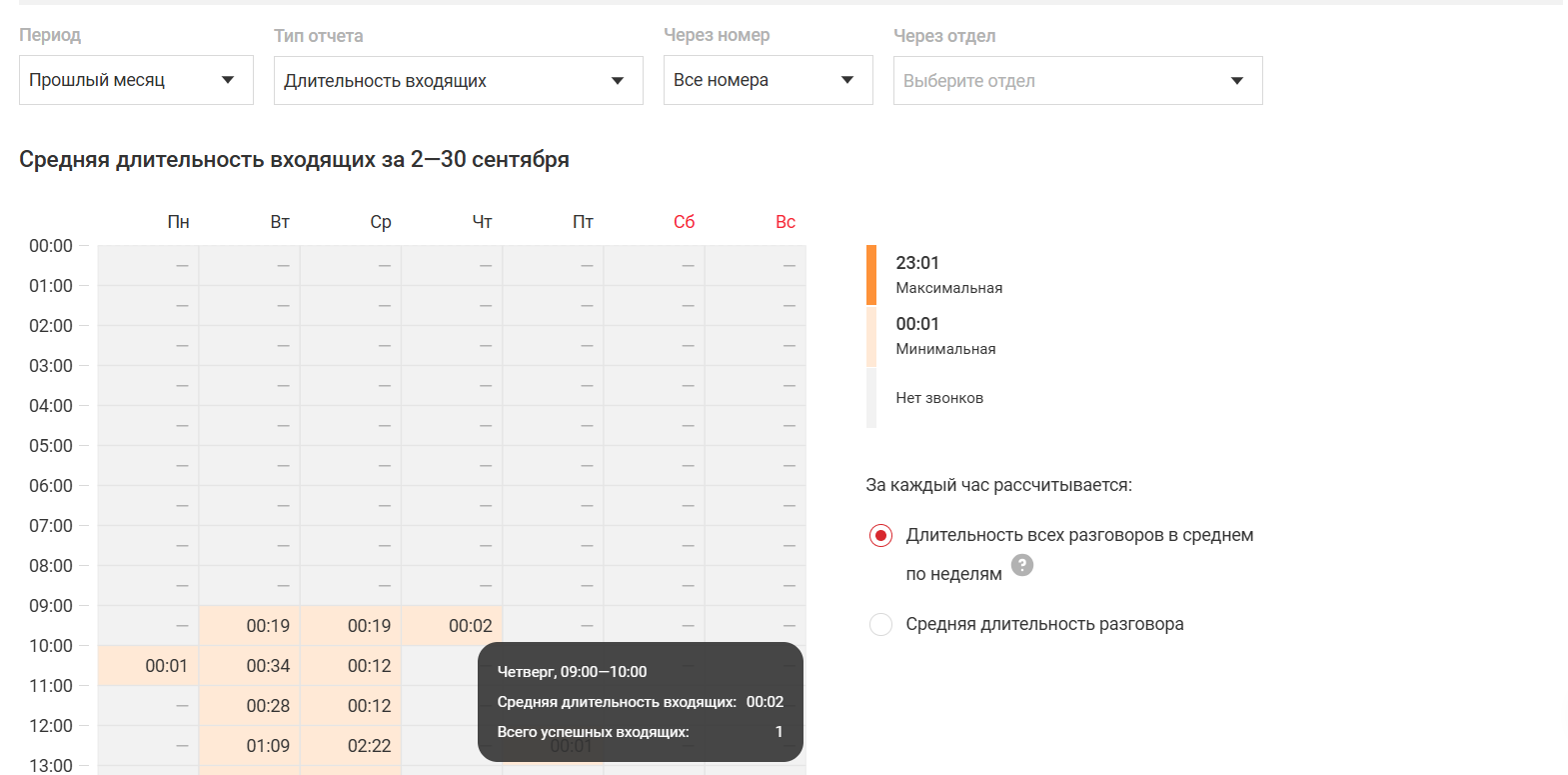Select Средняя длительность разговора radio option
The width and height of the screenshot is (1568, 775).
pos(880,625)
